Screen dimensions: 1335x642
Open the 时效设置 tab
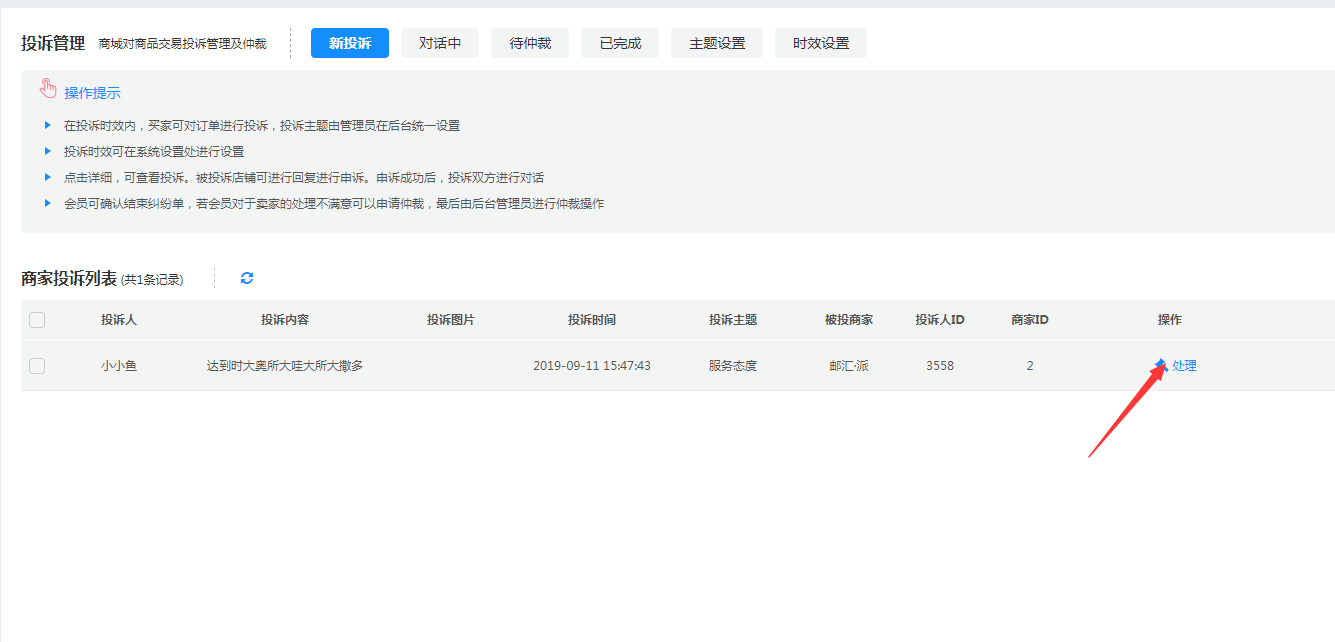820,43
